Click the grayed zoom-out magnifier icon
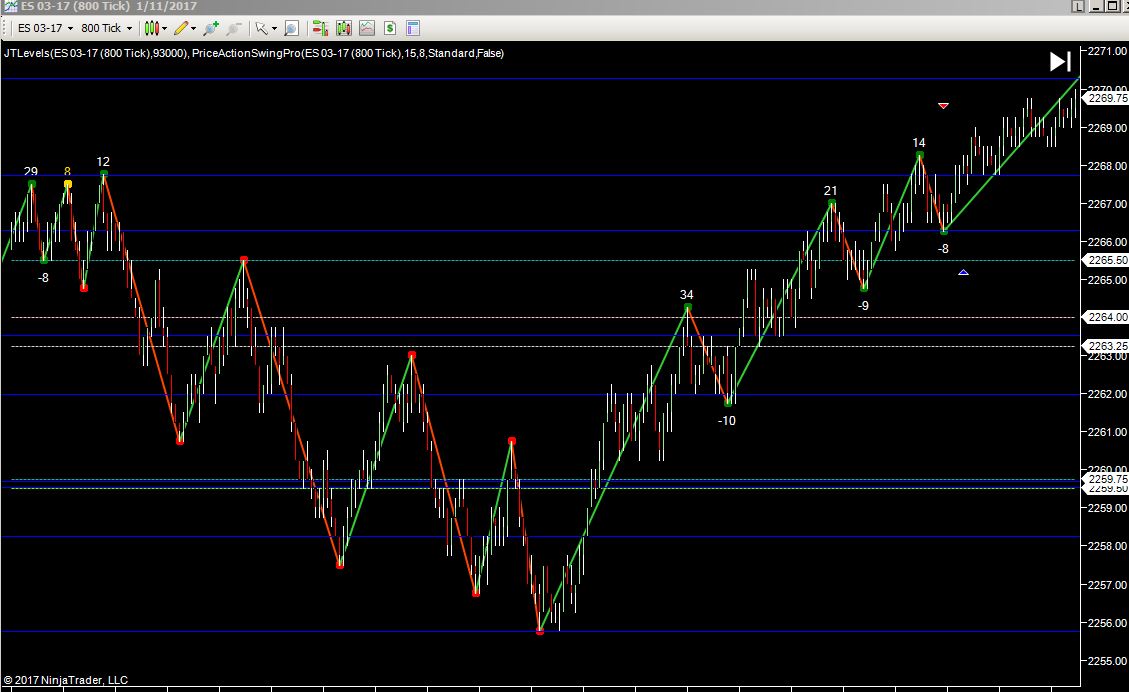 click(x=233, y=28)
